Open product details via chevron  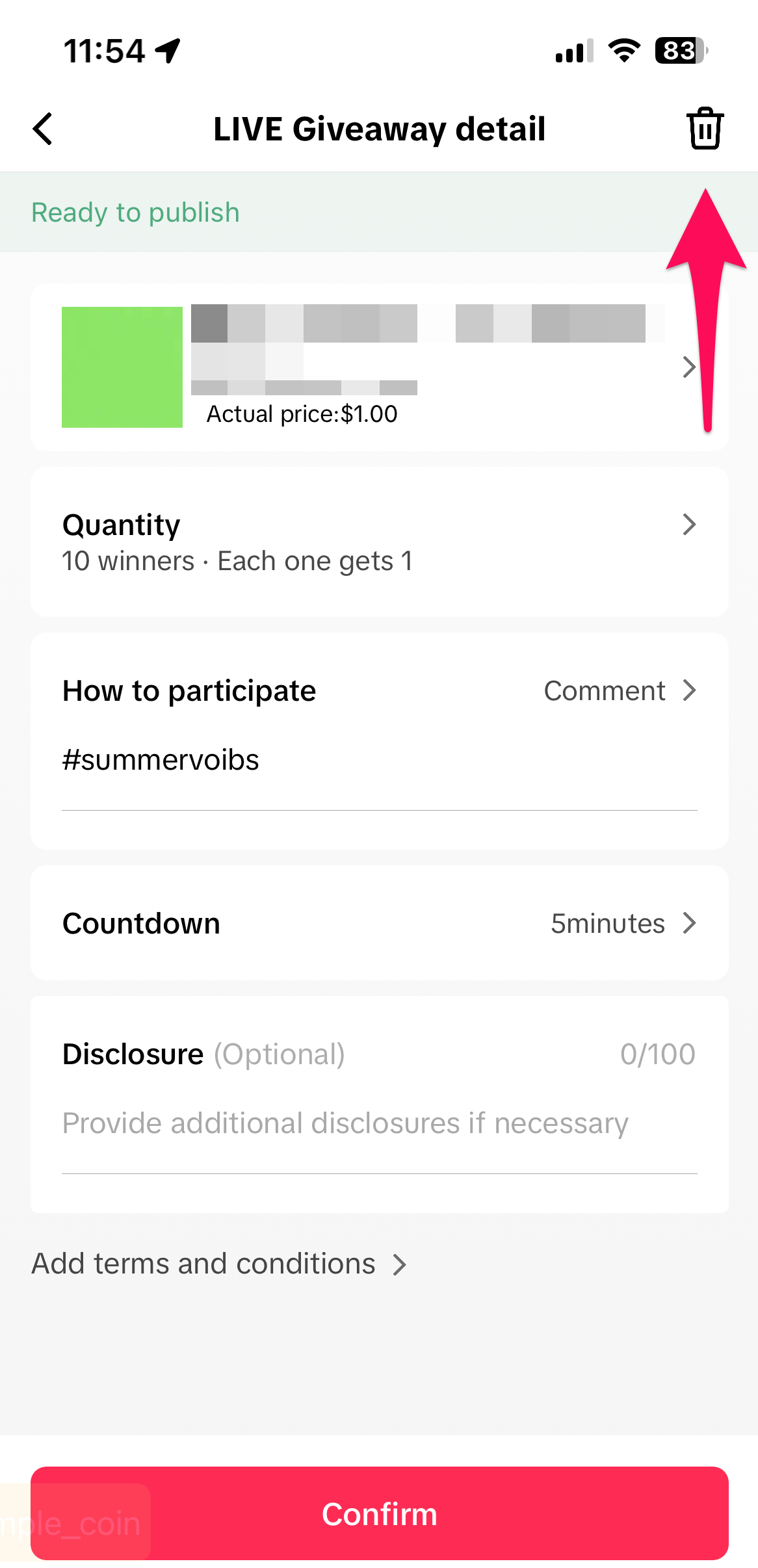[x=689, y=367]
